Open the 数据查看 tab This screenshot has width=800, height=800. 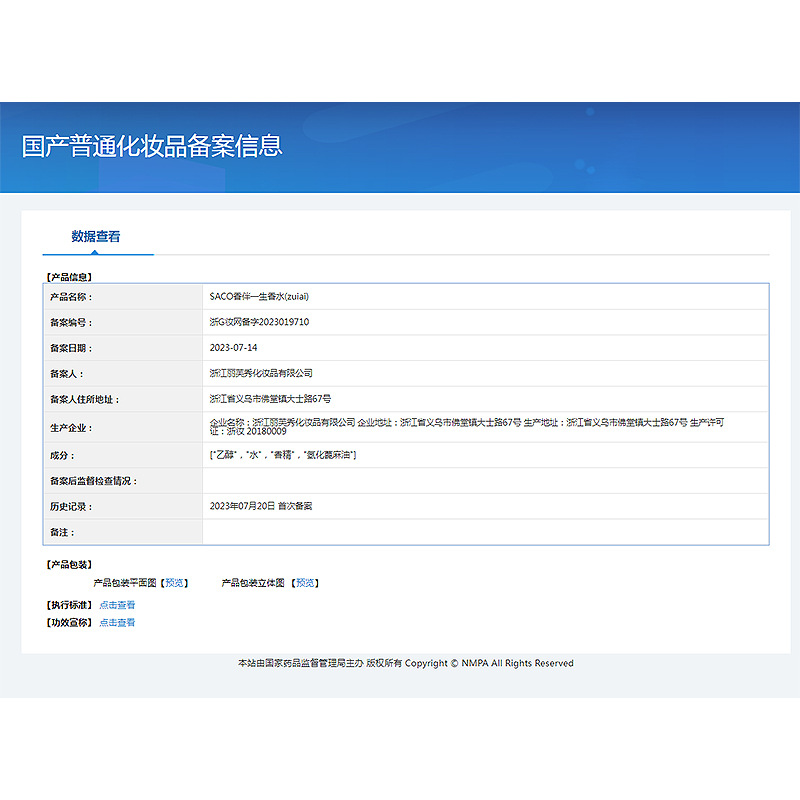click(x=96, y=236)
